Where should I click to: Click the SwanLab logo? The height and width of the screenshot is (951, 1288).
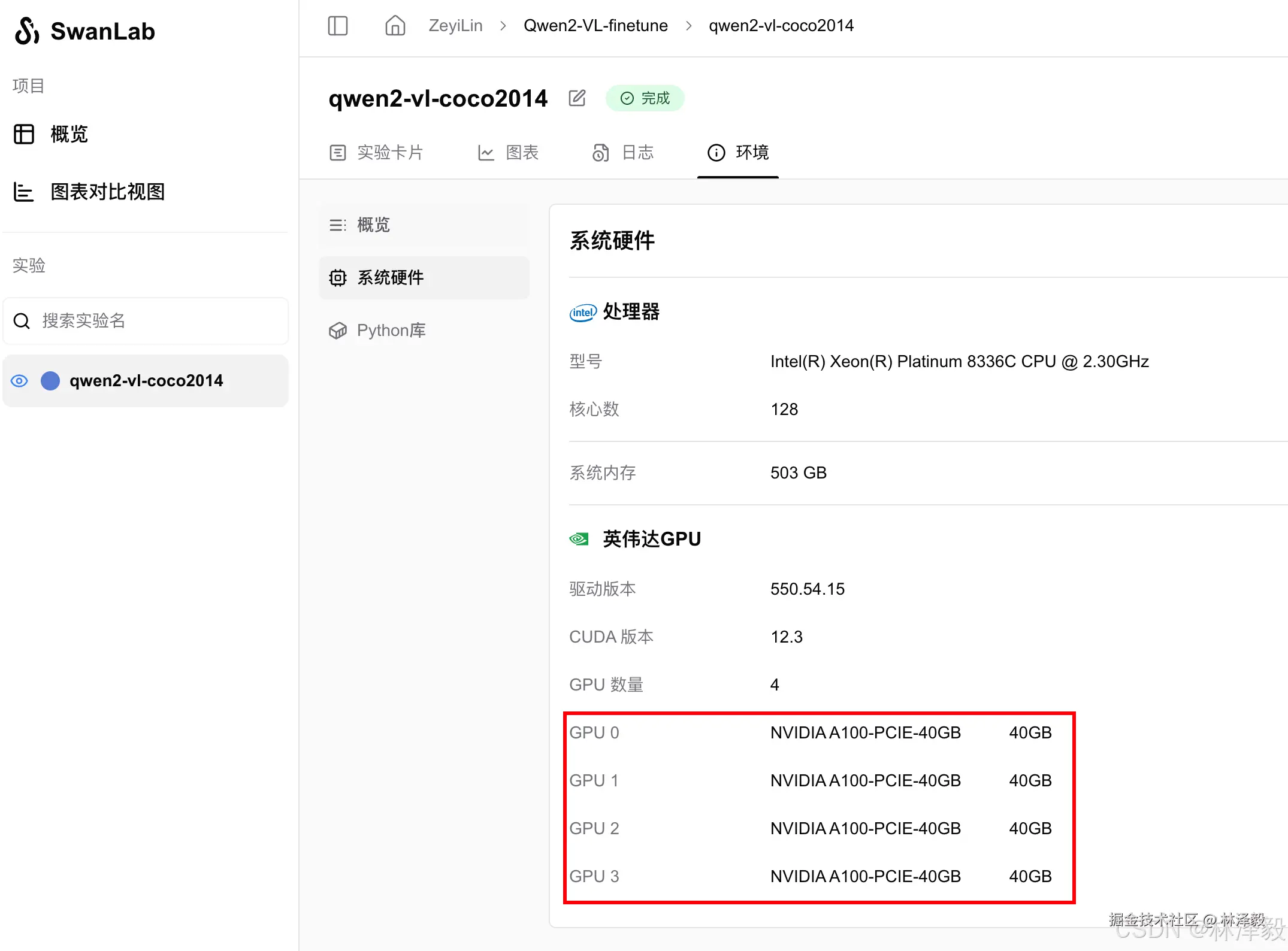click(x=28, y=31)
